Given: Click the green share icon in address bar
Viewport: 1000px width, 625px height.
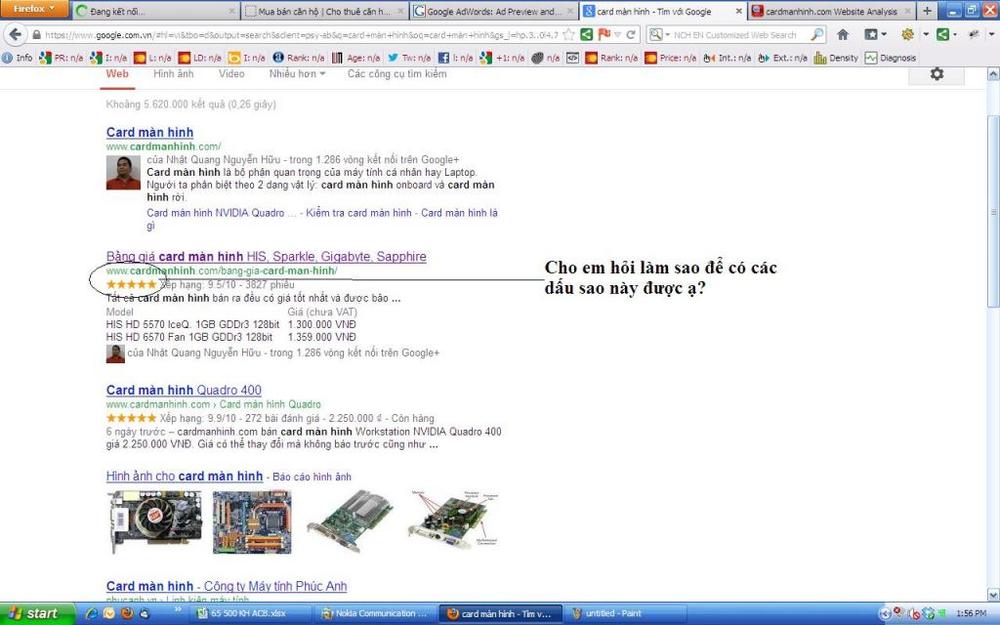Looking at the screenshot, I should 587,34.
